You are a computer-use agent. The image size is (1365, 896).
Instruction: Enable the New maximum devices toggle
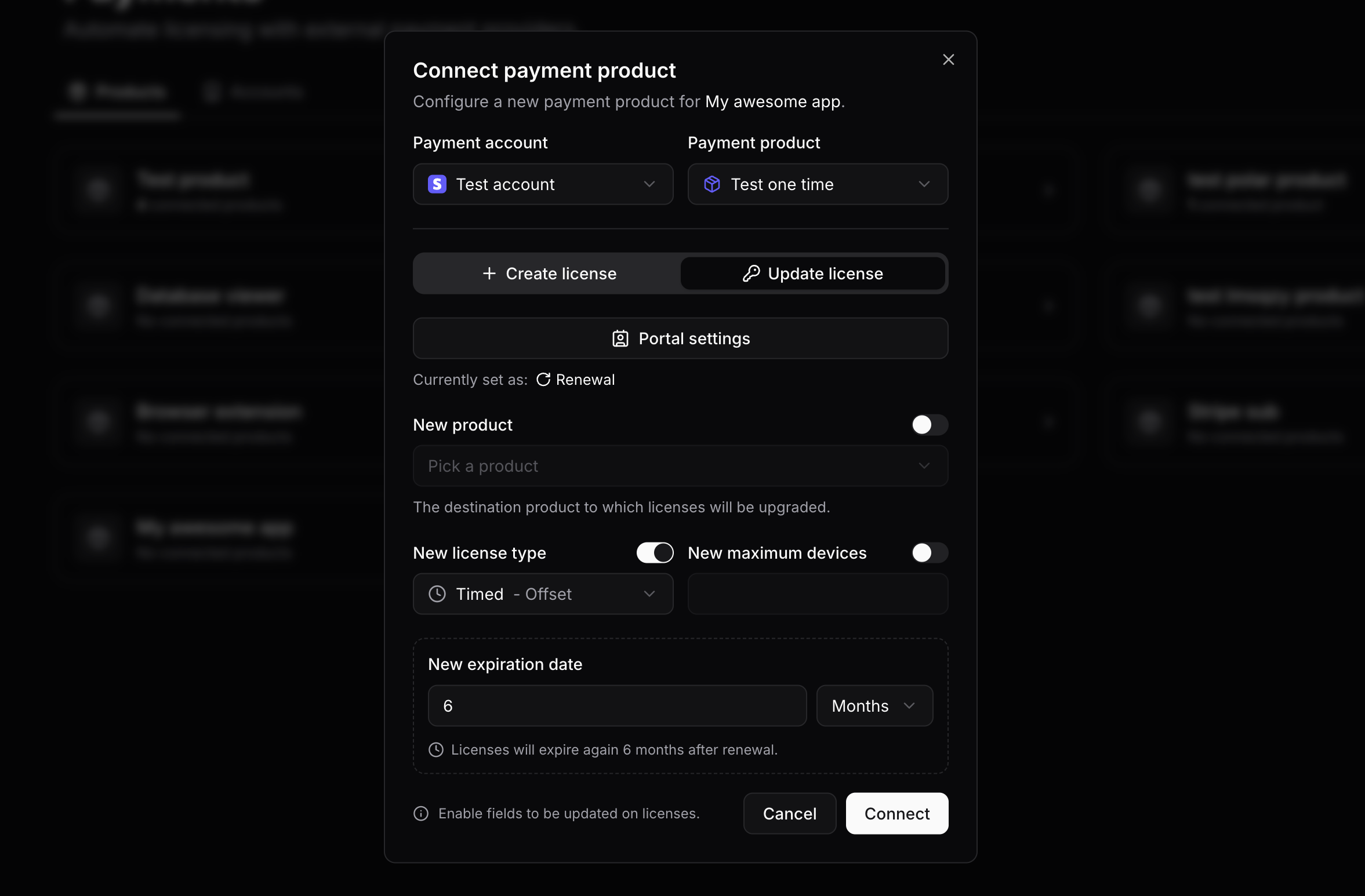pyautogui.click(x=929, y=553)
